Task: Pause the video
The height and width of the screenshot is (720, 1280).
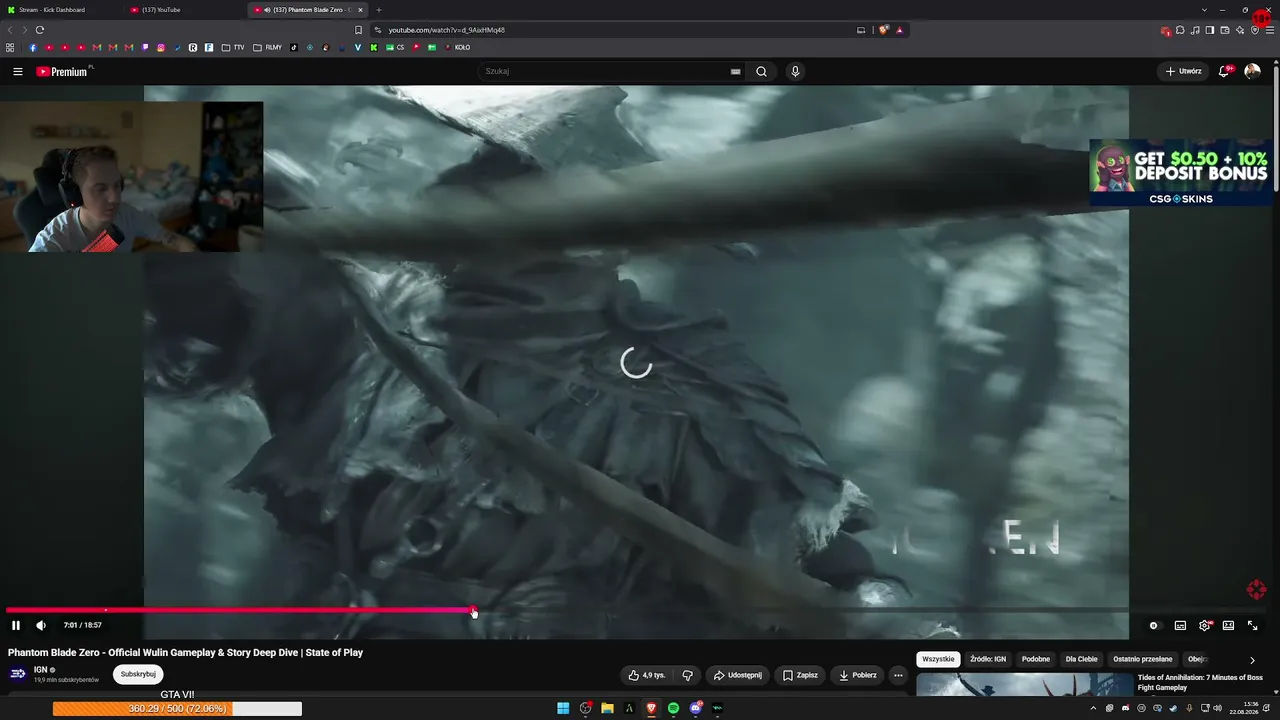Action: (x=16, y=626)
